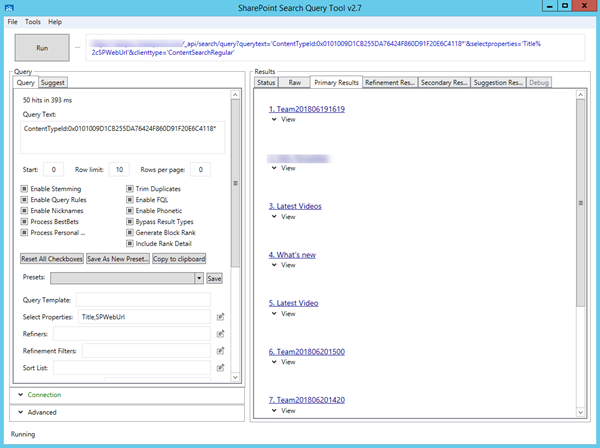The width and height of the screenshot is (600, 448).
Task: Toggle Enable Stemming checkbox
Action: [x=24, y=189]
